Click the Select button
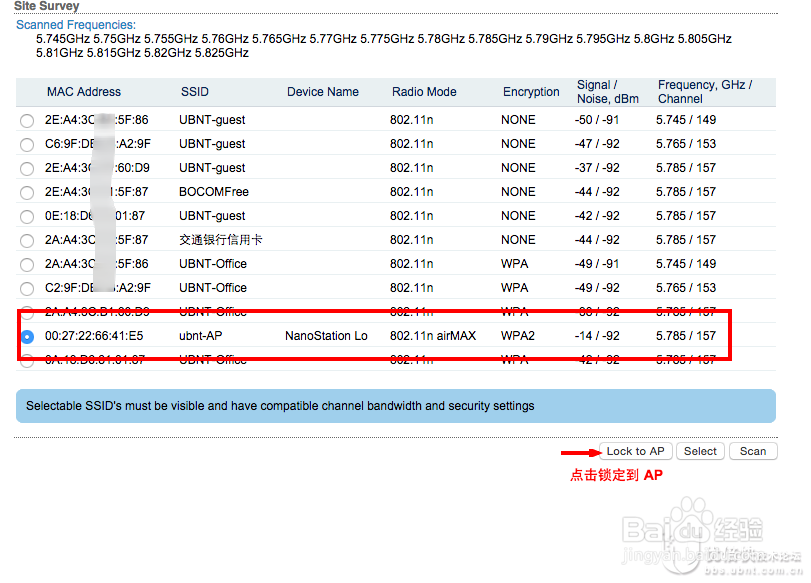This screenshot has width=811, height=583. (700, 451)
